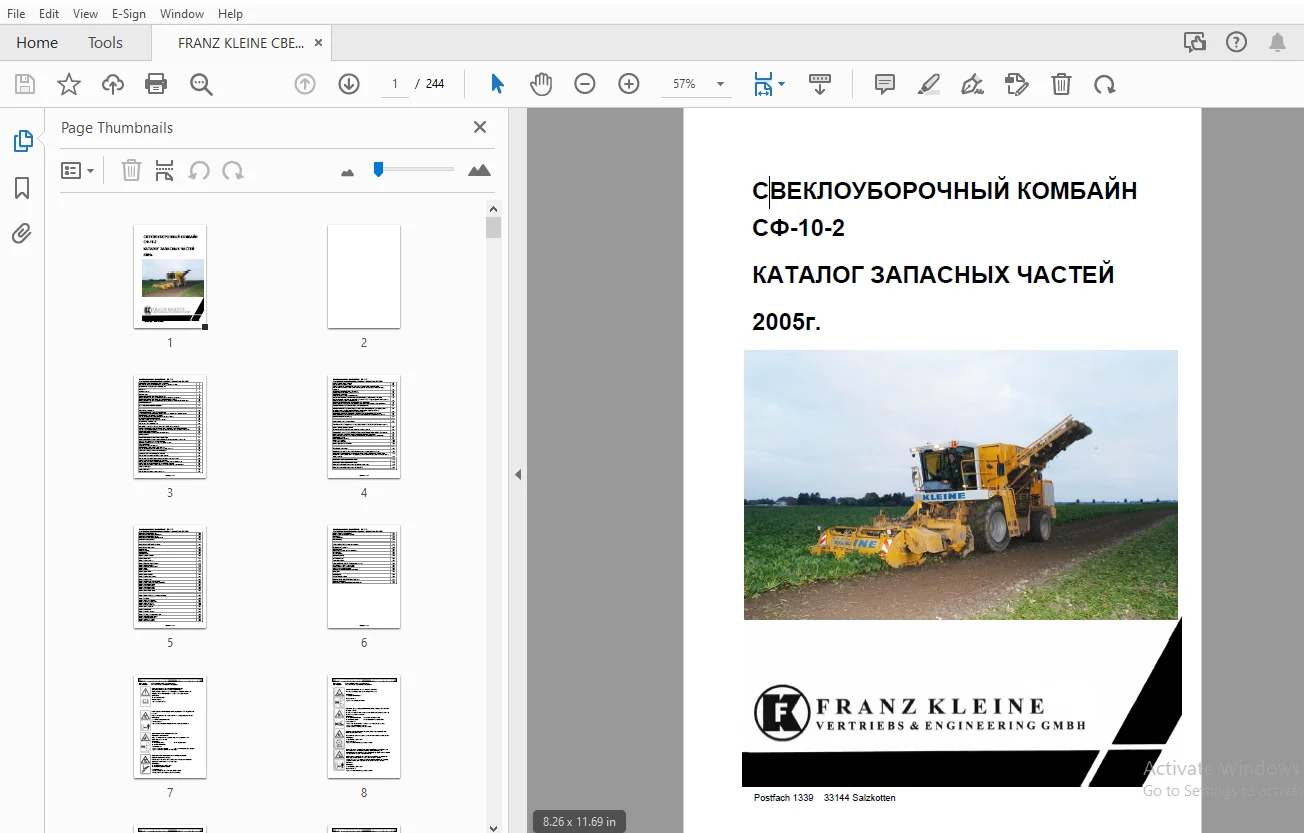Select page 5 thumbnail
The width and height of the screenshot is (1304, 833).
point(170,577)
